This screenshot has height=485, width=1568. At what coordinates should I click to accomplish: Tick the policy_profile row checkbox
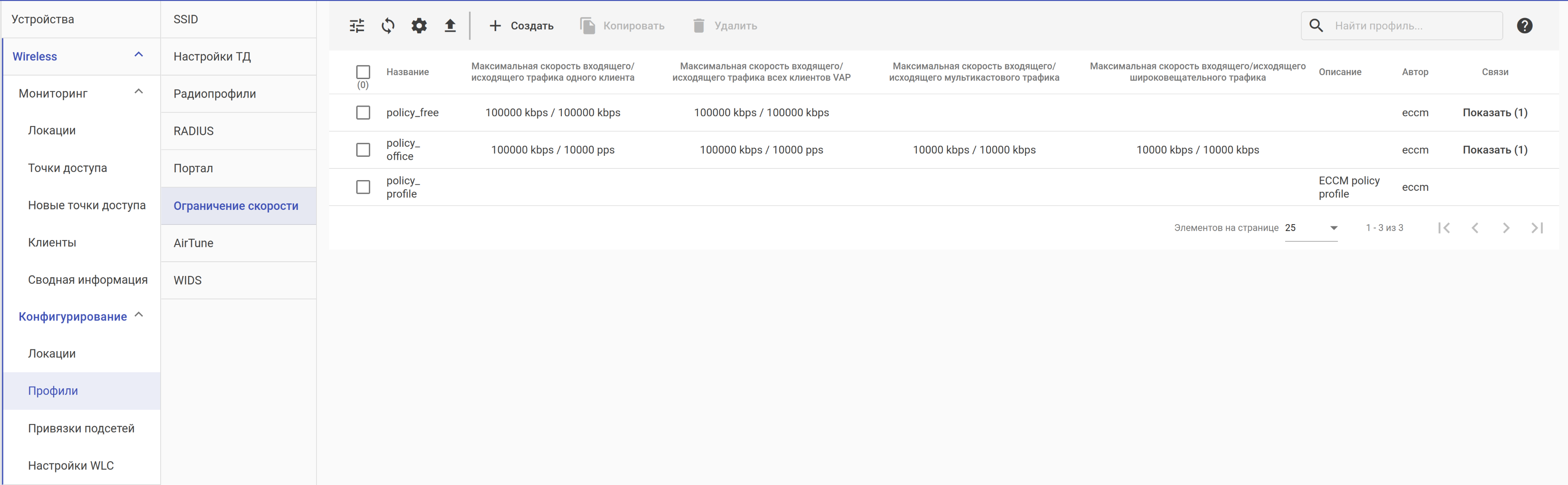point(363,187)
